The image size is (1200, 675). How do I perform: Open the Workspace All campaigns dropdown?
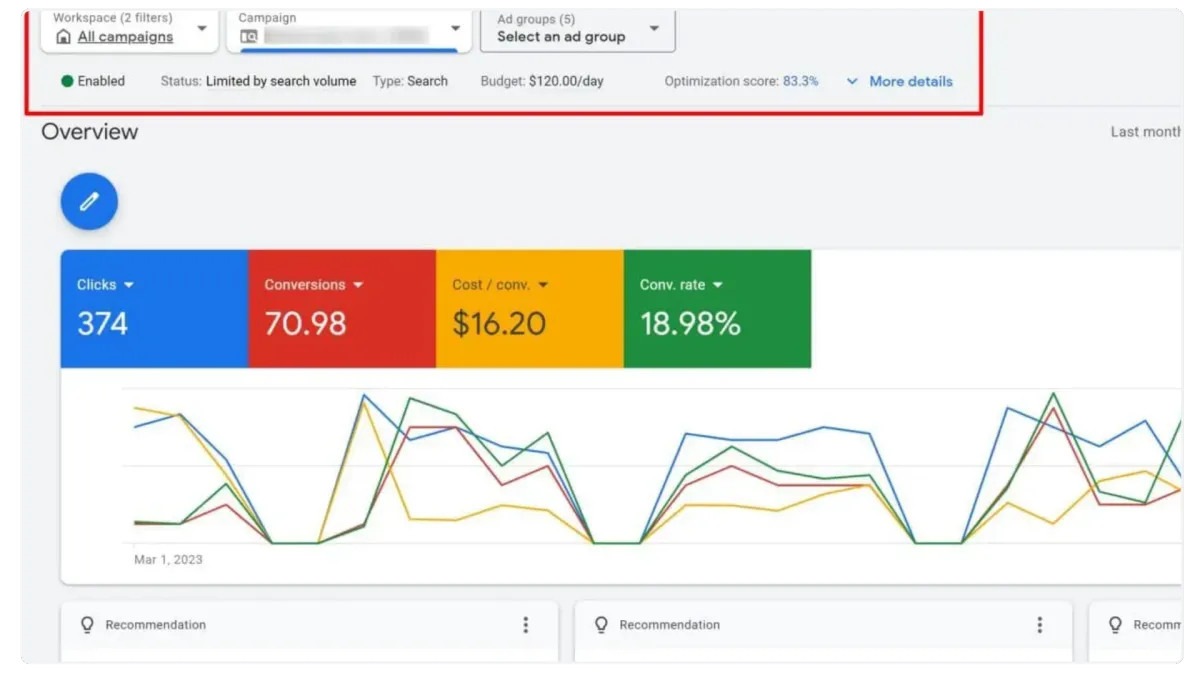201,29
